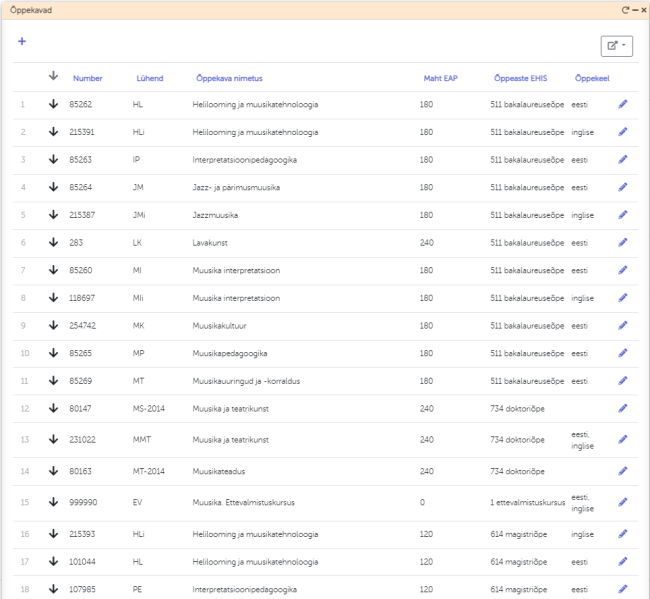Screen dimensions: 650x599
Task: Sort by Lühend column header
Action: coord(150,79)
